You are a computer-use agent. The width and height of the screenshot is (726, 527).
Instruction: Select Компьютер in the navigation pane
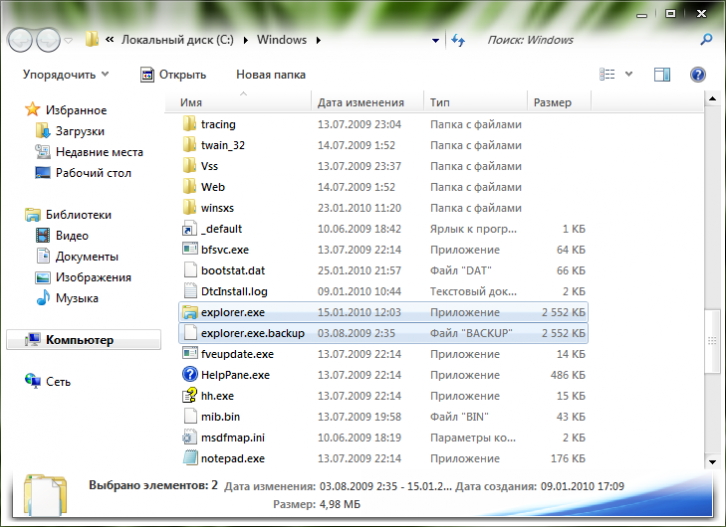coord(79,340)
